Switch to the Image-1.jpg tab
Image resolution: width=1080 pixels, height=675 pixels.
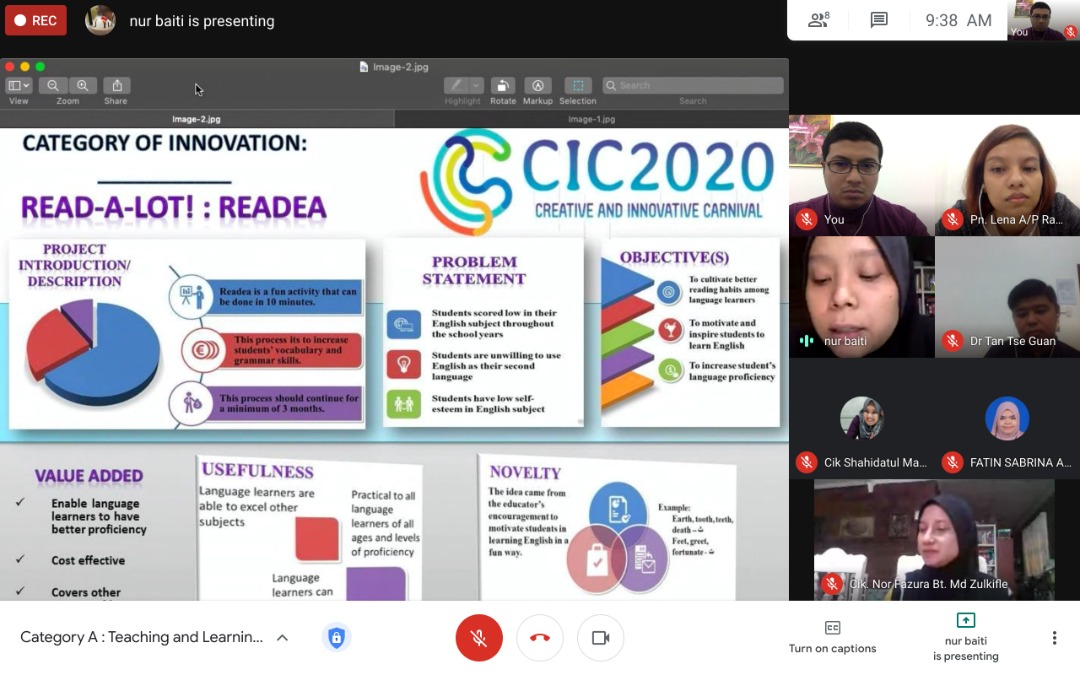click(x=592, y=119)
